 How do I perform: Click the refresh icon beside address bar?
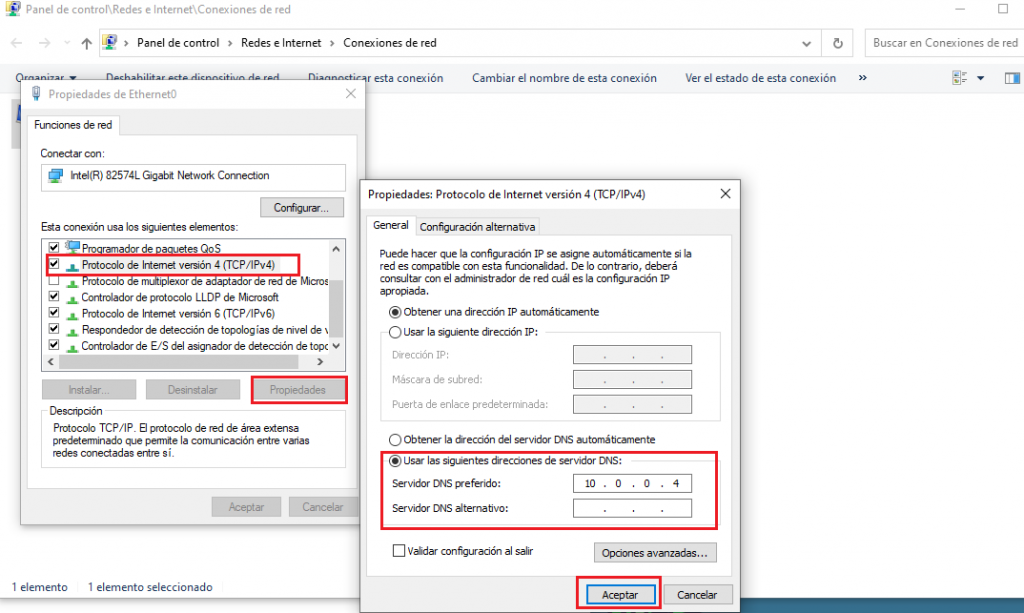click(837, 44)
